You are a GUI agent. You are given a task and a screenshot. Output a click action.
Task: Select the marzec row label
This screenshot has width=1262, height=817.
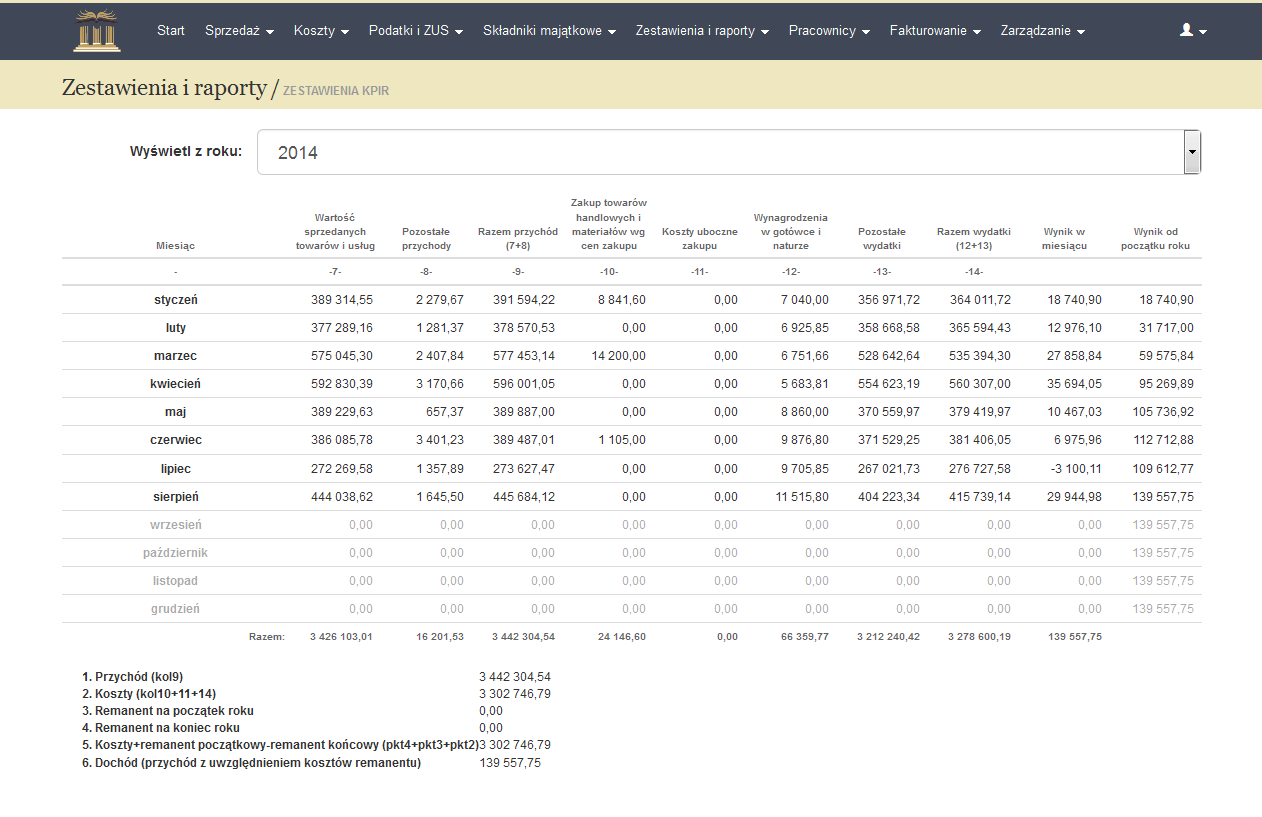coord(176,356)
